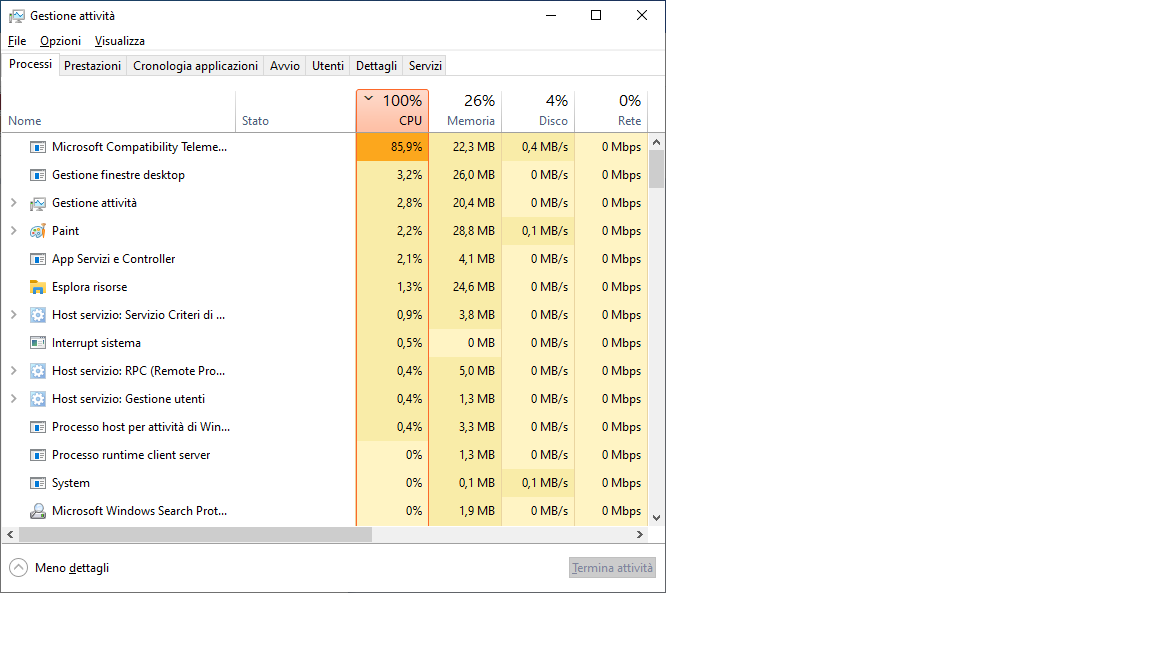Image resolution: width=1152 pixels, height=648 pixels.
Task: Select the System process name
Action: coord(71,483)
